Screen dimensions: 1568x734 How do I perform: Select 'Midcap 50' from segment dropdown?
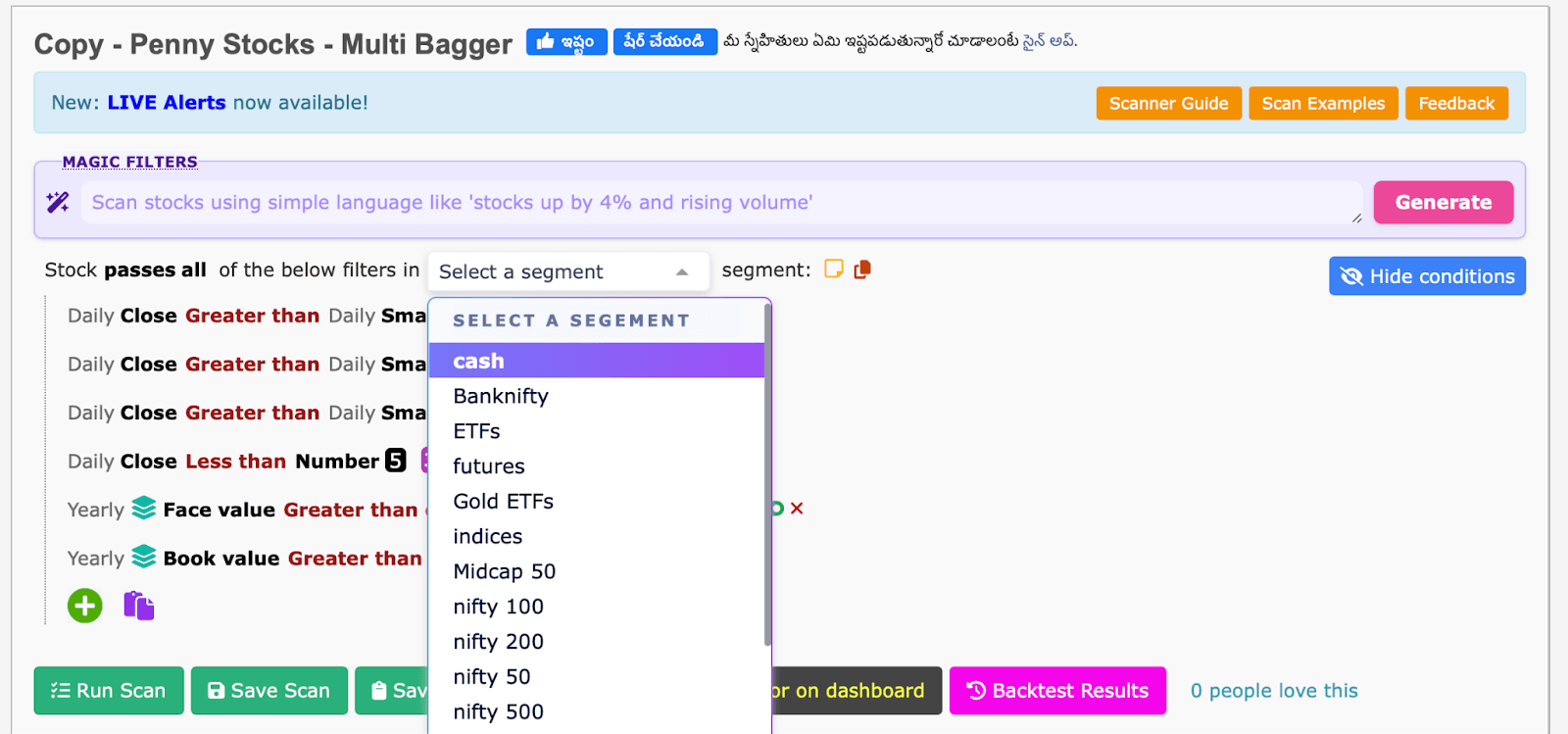pos(504,571)
